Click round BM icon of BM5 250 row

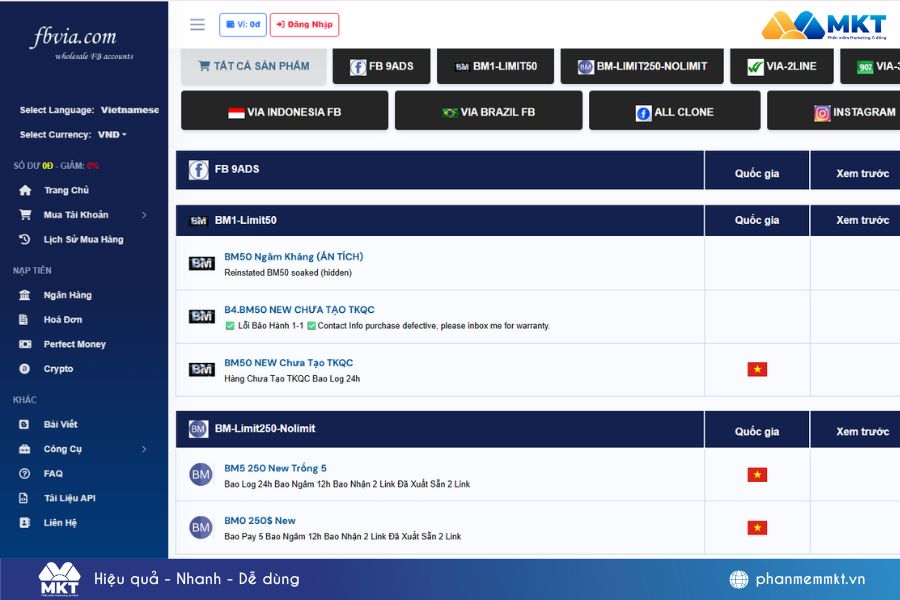click(x=201, y=475)
